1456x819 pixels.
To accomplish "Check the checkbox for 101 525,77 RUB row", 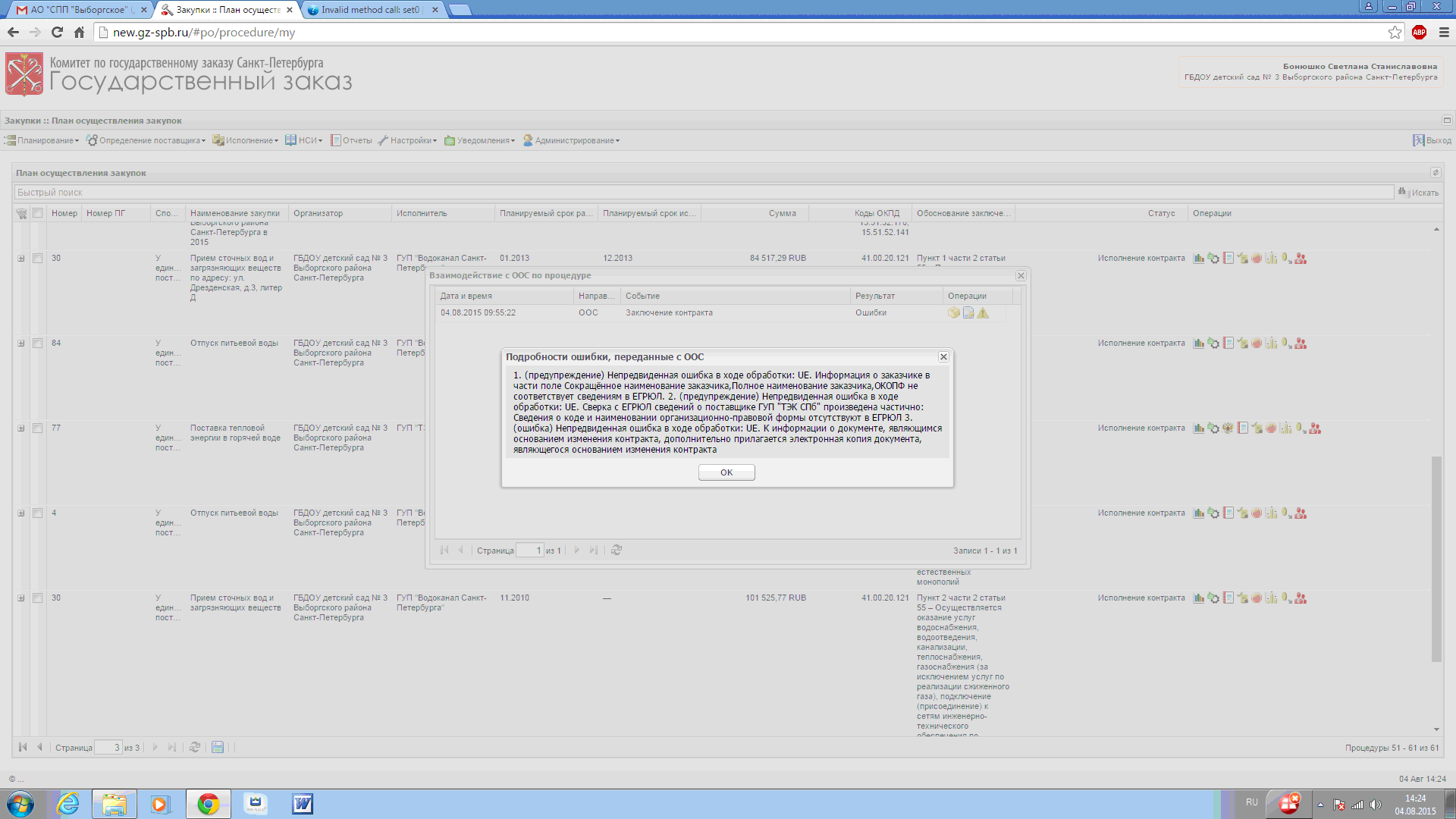I will pyautogui.click(x=37, y=598).
